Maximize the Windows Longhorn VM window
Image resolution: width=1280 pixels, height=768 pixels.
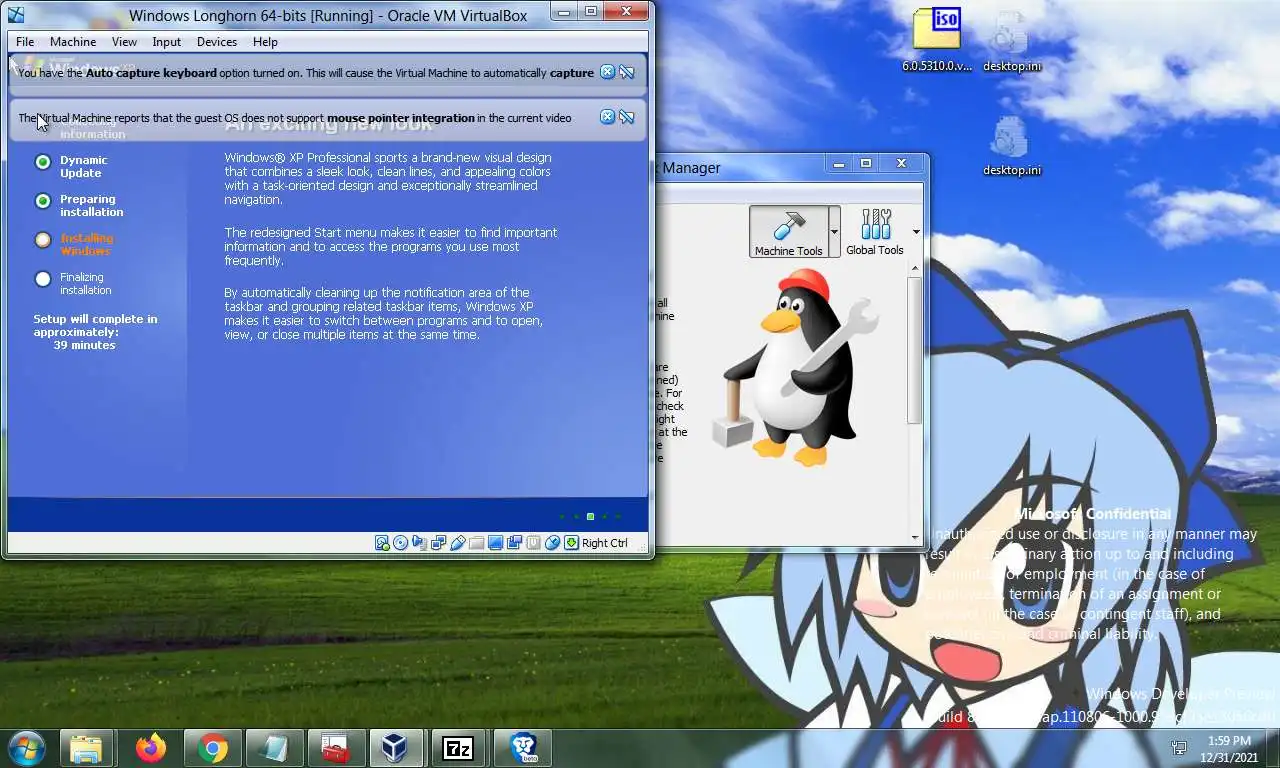[x=591, y=11]
